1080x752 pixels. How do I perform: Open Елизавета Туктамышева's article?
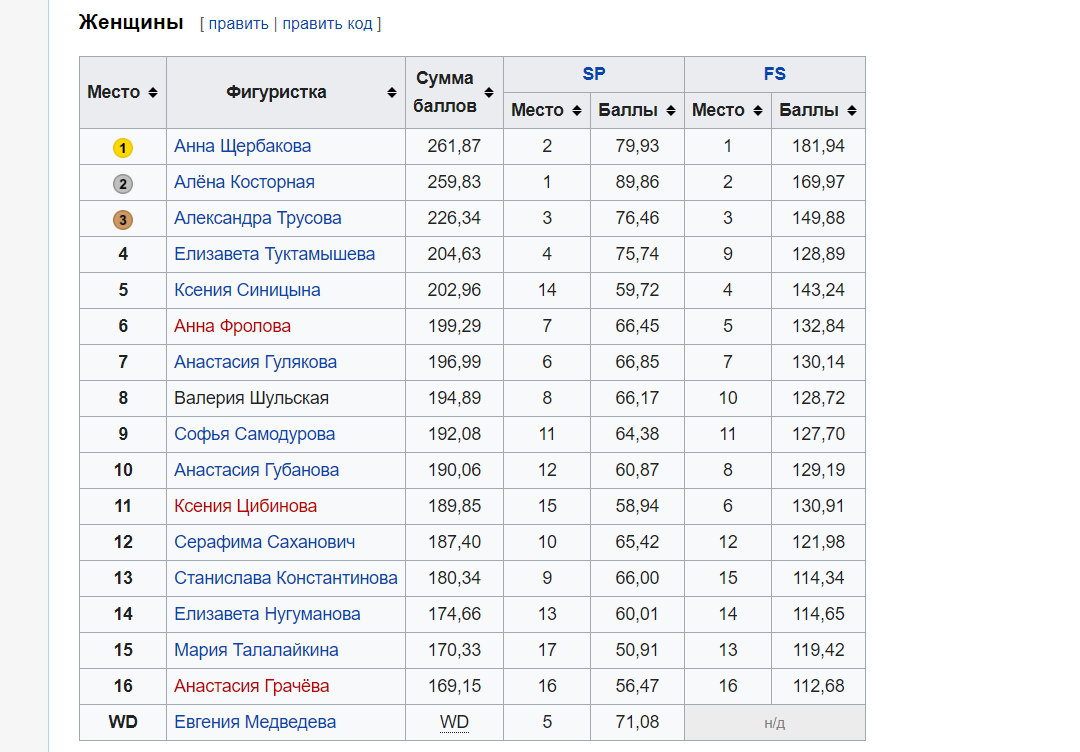(274, 254)
